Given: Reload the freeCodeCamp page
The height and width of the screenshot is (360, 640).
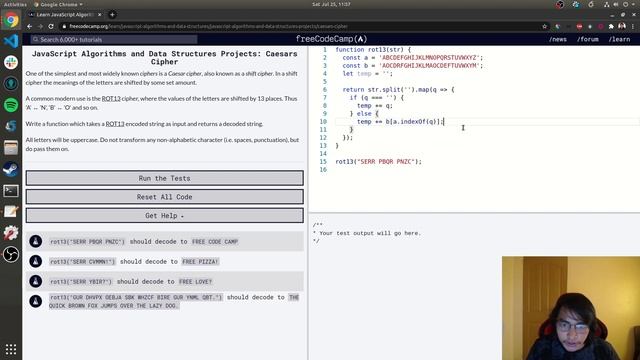Looking at the screenshot, I should (51, 26).
